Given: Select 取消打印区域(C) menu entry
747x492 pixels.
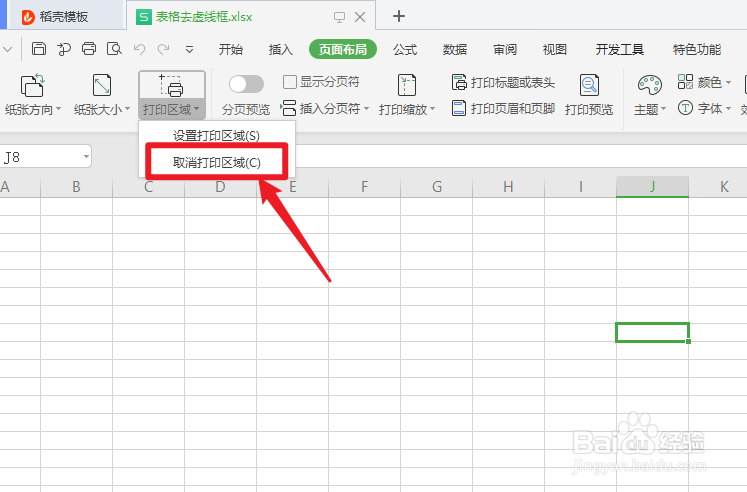Looking at the screenshot, I should pos(216,163).
